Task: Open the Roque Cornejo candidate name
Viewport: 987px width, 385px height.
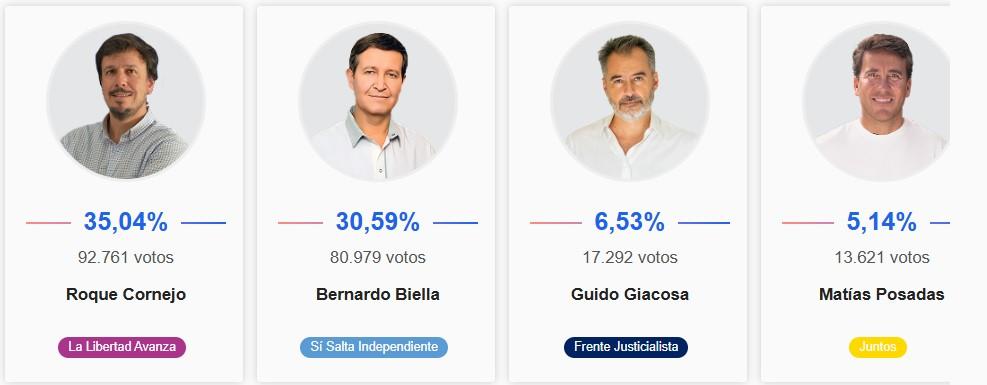Action: point(126,294)
